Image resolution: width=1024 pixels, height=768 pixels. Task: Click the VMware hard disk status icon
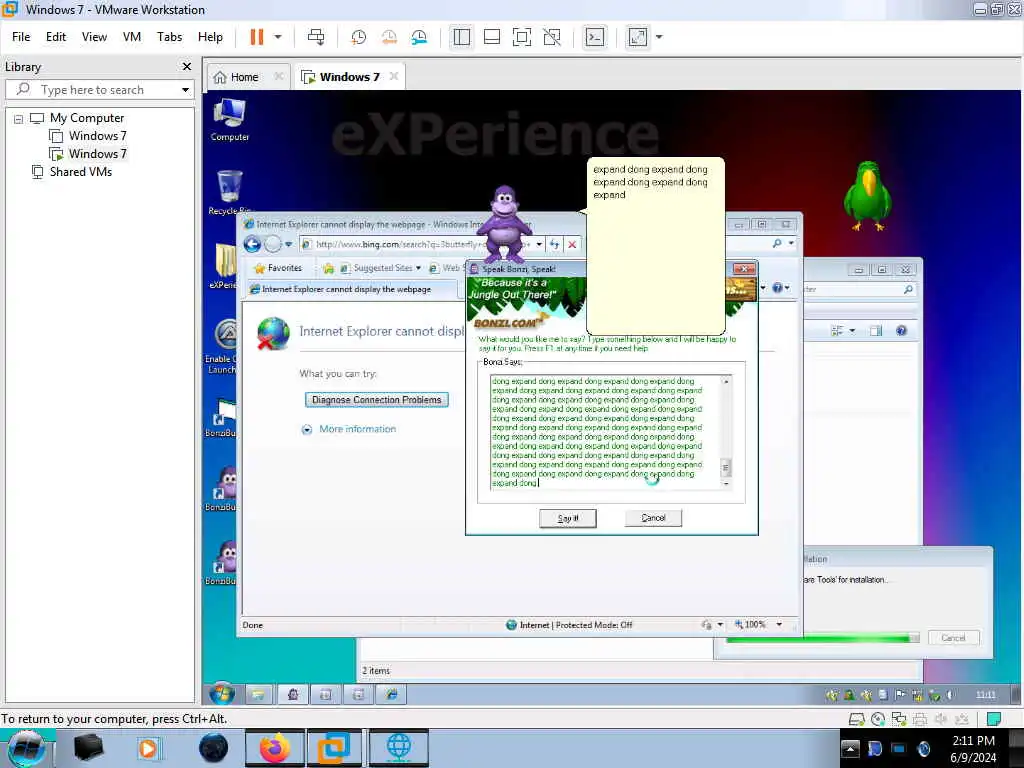click(856, 719)
